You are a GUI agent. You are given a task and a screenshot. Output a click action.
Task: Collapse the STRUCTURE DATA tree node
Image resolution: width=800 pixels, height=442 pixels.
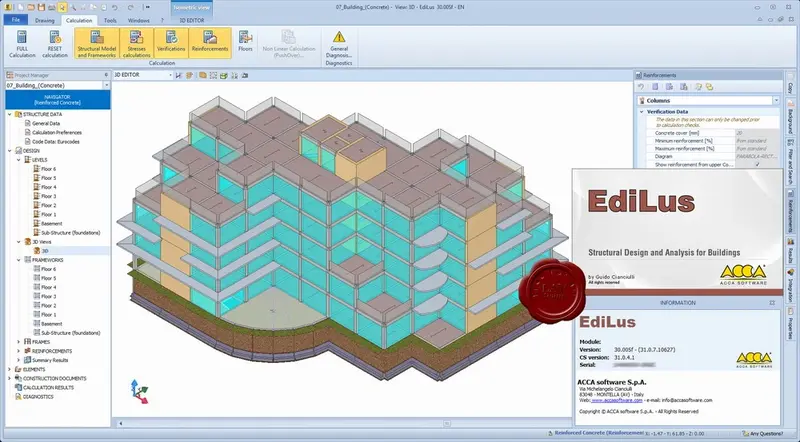pos(10,114)
